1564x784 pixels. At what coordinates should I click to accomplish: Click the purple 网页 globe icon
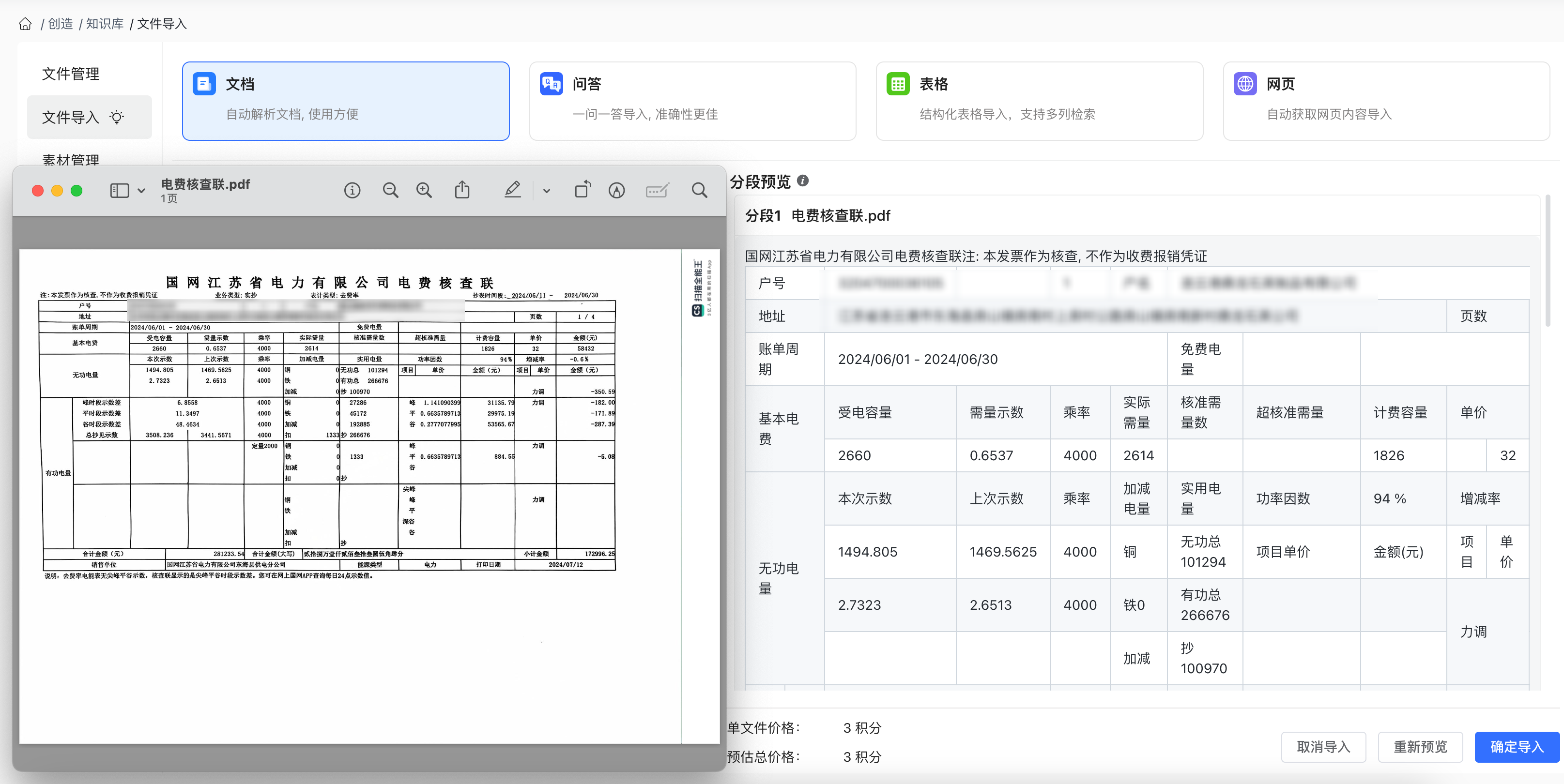pos(1245,84)
